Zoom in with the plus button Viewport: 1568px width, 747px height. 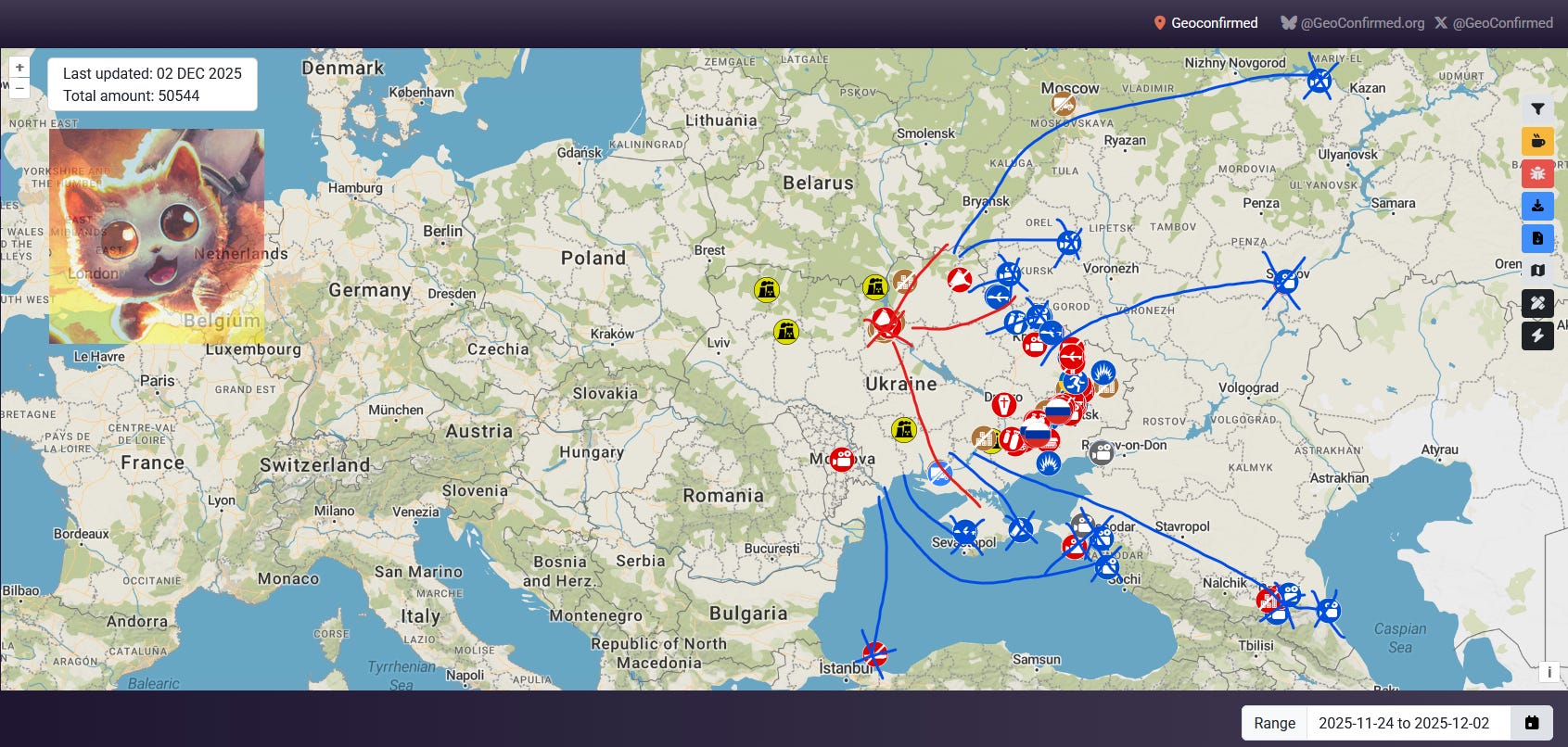click(19, 68)
